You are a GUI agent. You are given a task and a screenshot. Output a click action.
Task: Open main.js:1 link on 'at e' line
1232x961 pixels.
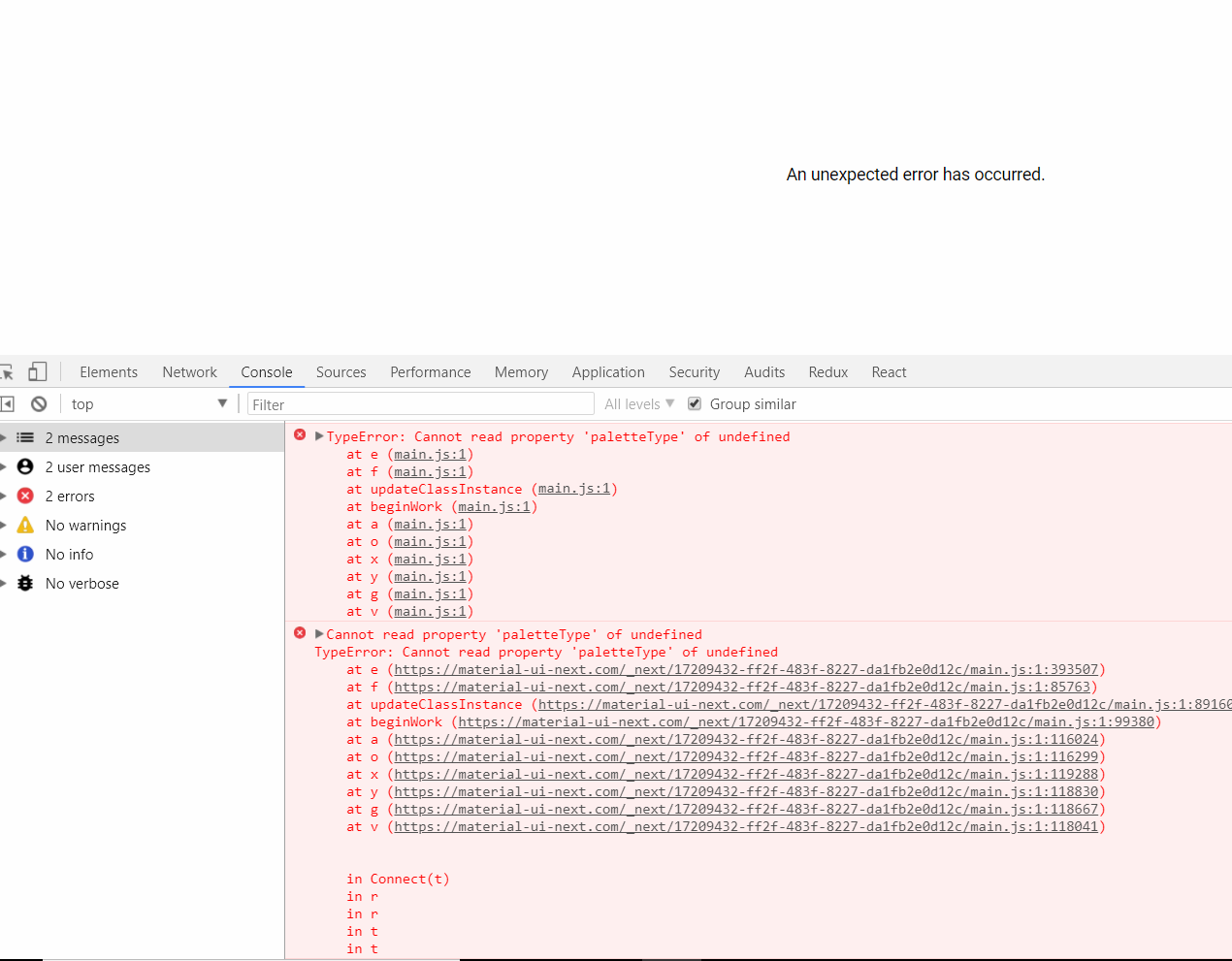click(431, 454)
